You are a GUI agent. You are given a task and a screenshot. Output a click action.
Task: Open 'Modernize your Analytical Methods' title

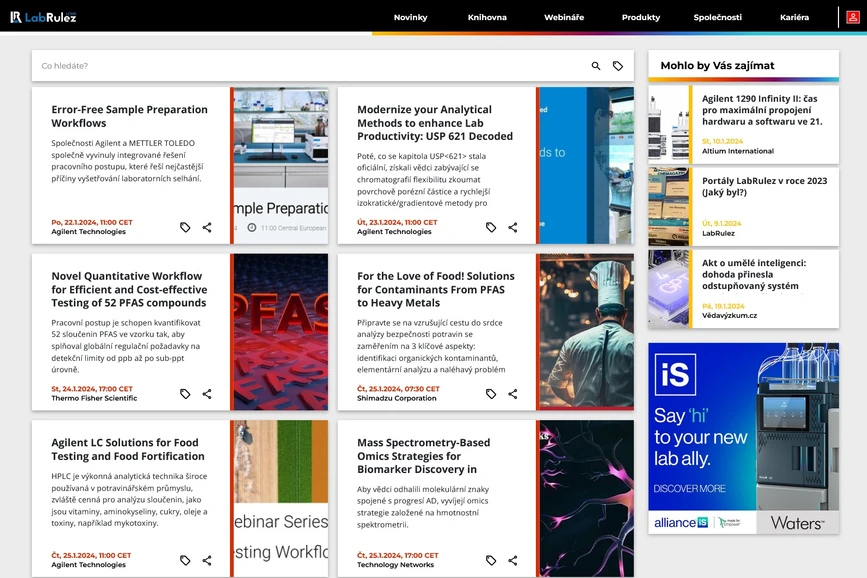click(435, 123)
